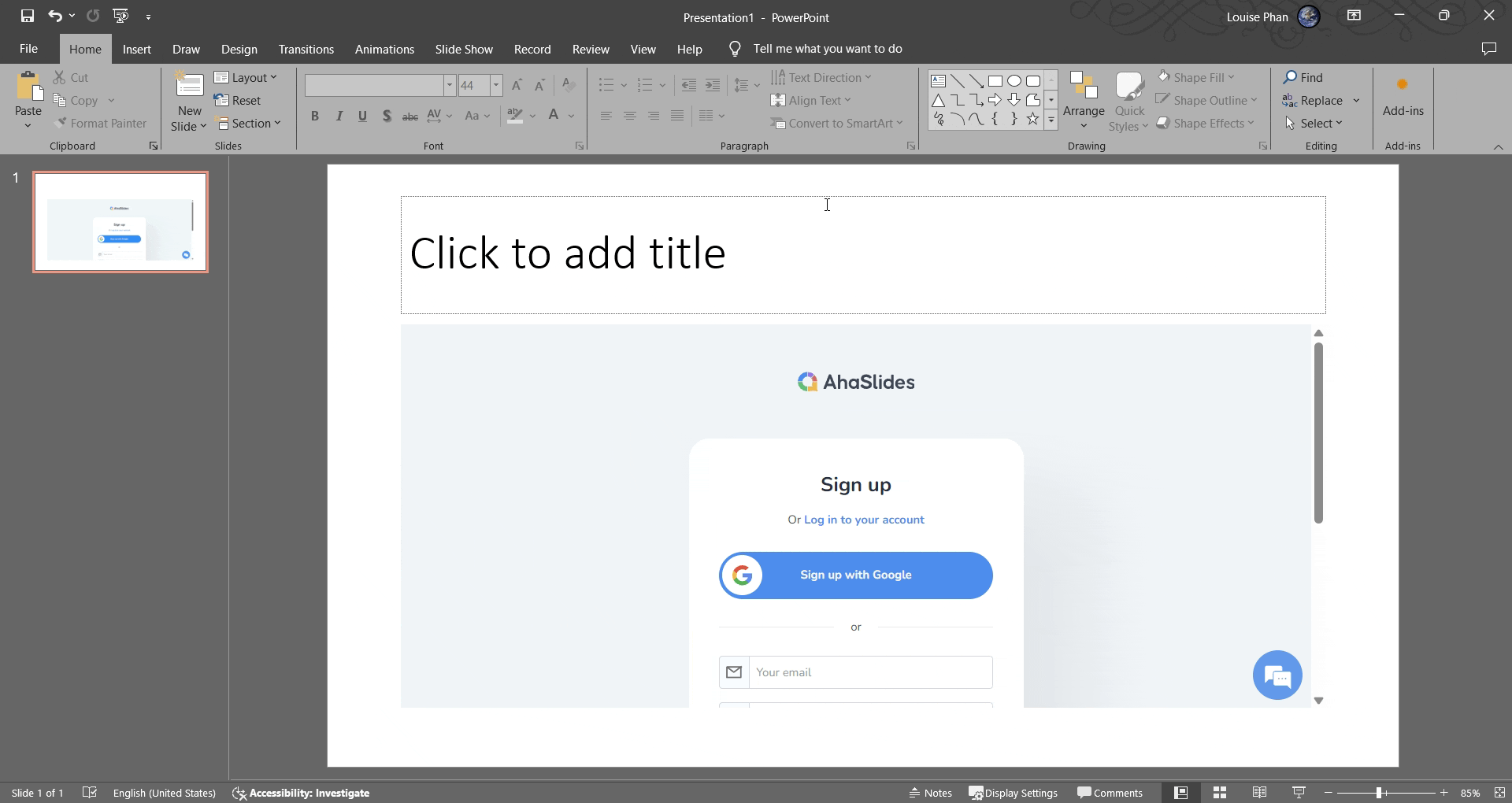The height and width of the screenshot is (803, 1512).
Task: Click the Paste clipboard icon
Action: (x=28, y=87)
